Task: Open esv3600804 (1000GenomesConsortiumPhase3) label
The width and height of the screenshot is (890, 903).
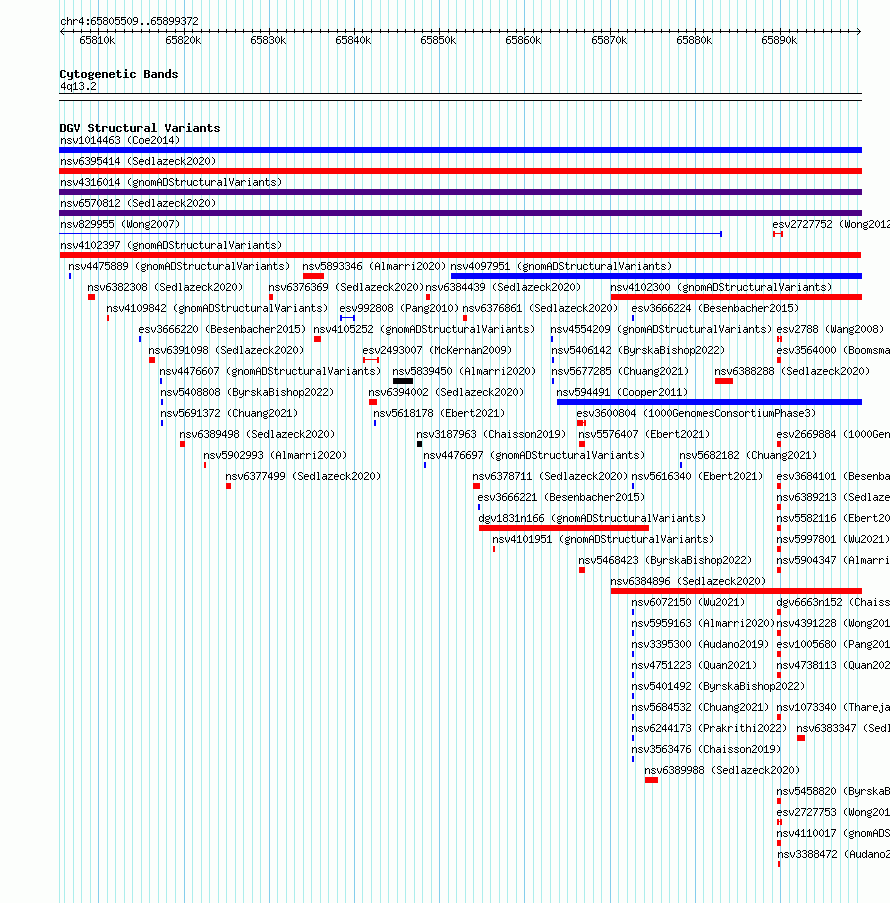Action: click(x=696, y=413)
